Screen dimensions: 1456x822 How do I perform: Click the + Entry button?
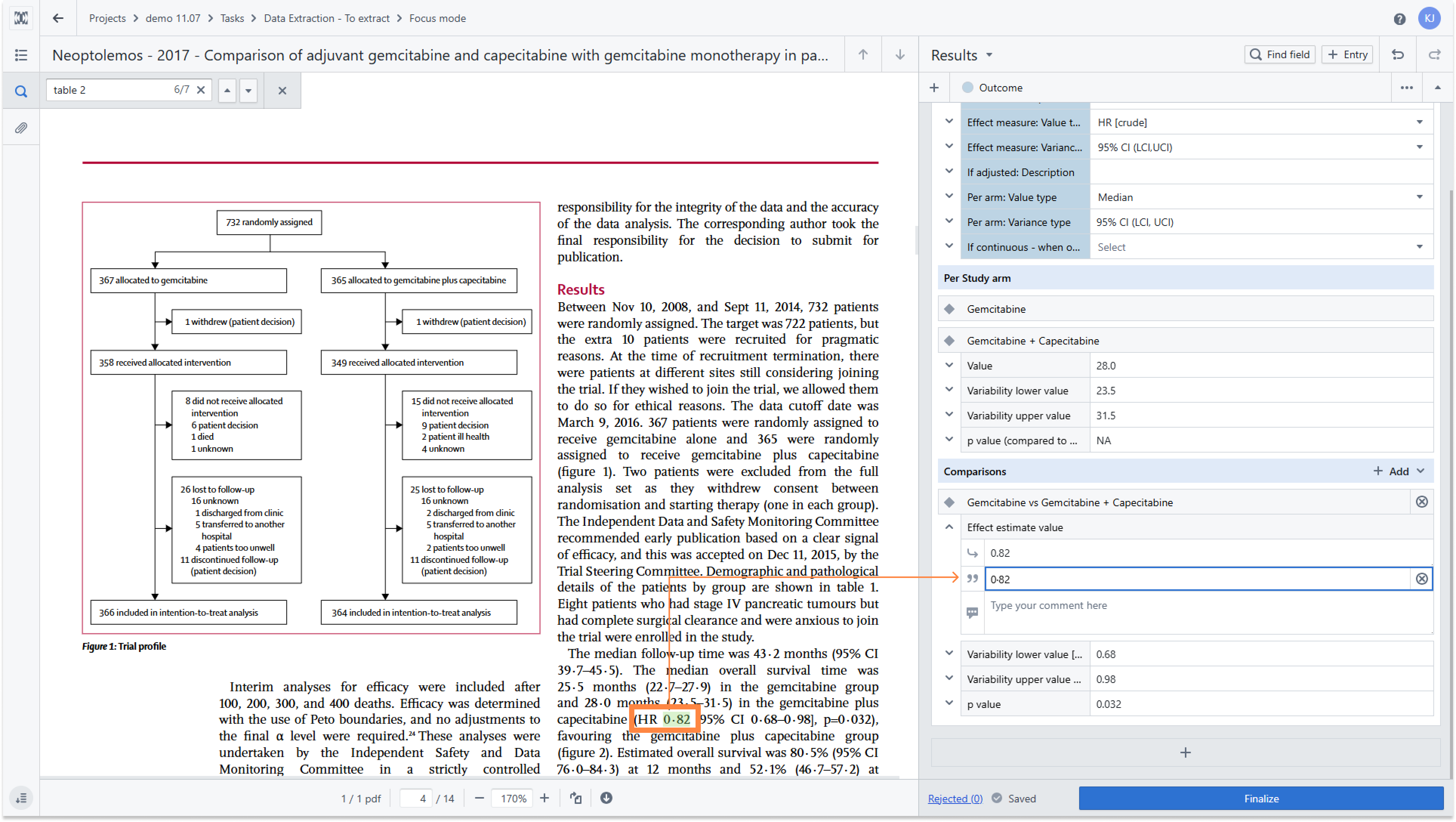1348,54
